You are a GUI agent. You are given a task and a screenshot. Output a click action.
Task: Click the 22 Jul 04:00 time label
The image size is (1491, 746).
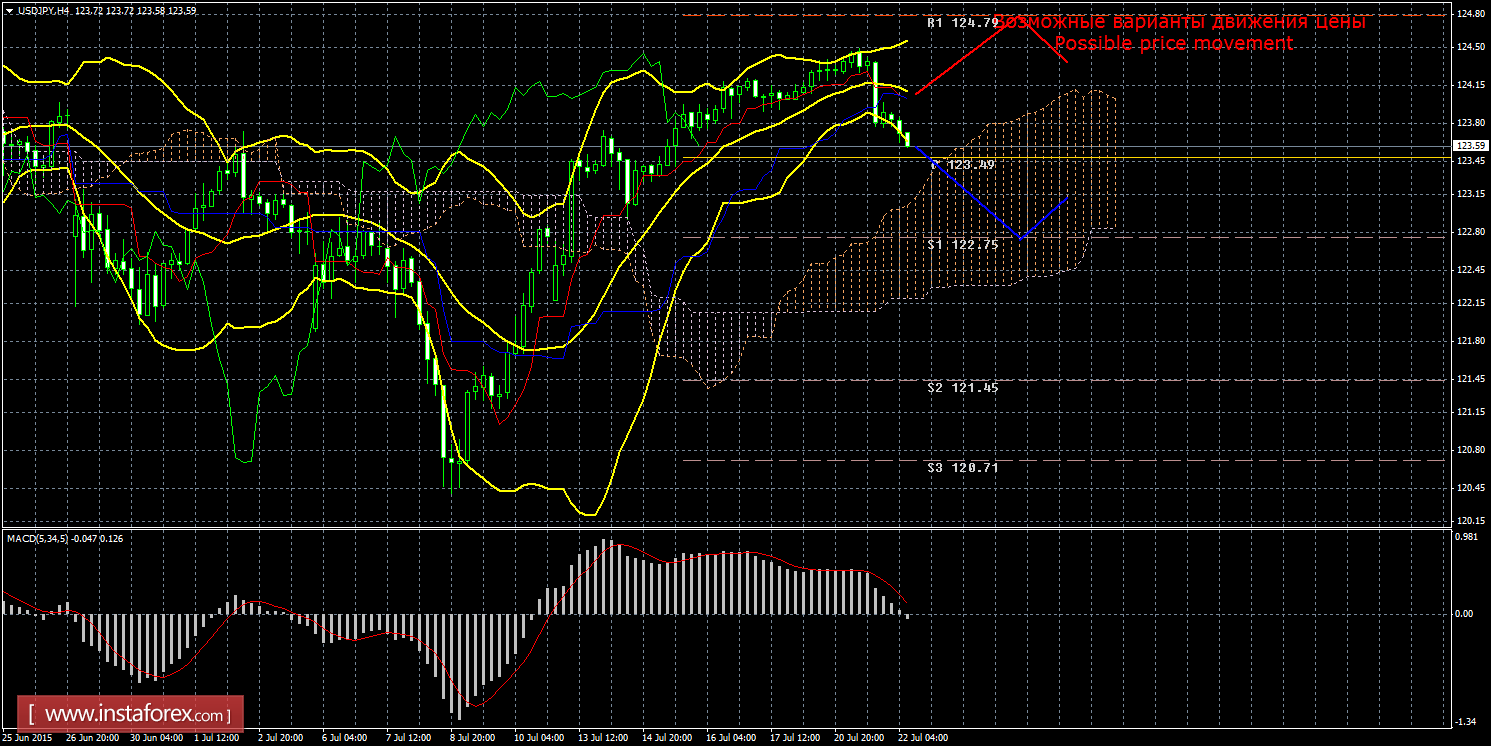(x=923, y=738)
